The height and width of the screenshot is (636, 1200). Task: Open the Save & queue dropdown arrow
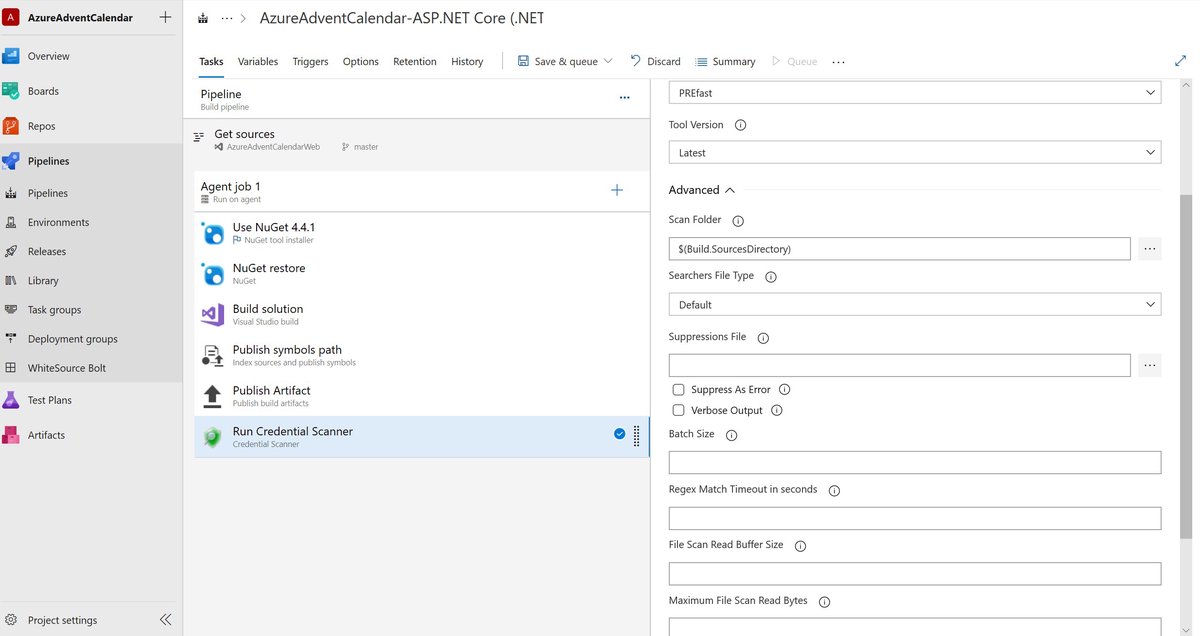608,61
